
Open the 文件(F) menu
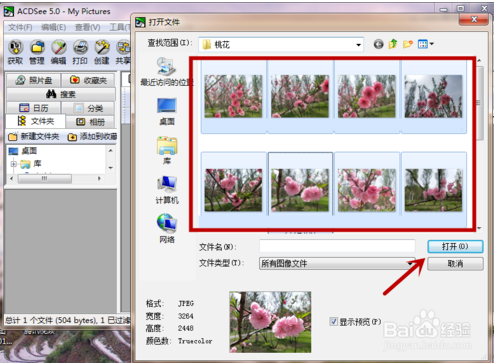[x=20, y=27]
